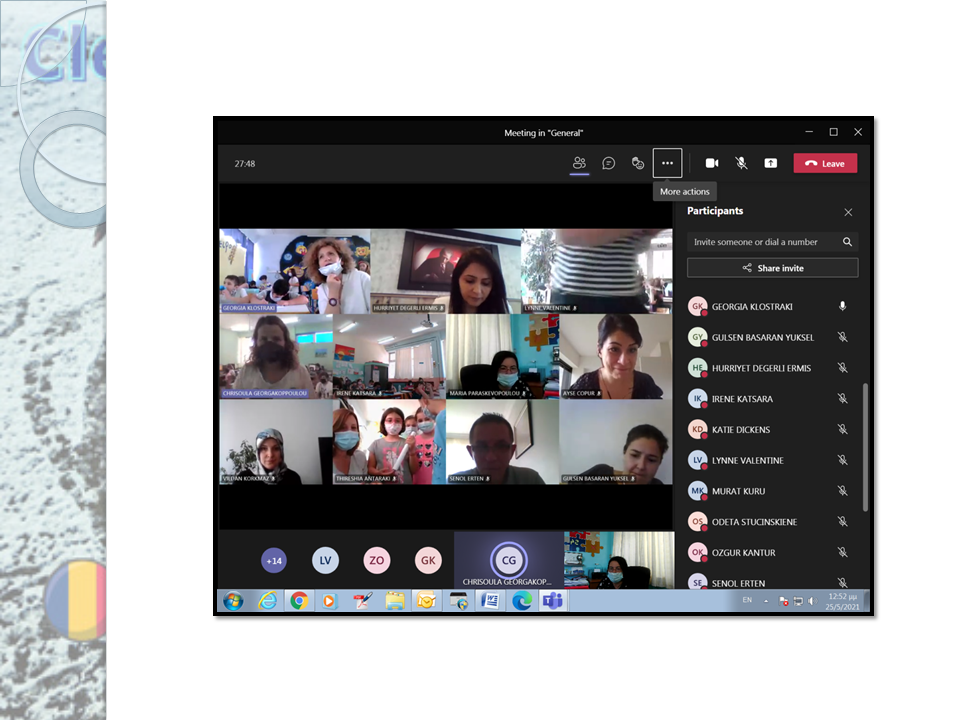Open Microsoft Teams from the taskbar
The width and height of the screenshot is (960, 720).
pos(551,601)
